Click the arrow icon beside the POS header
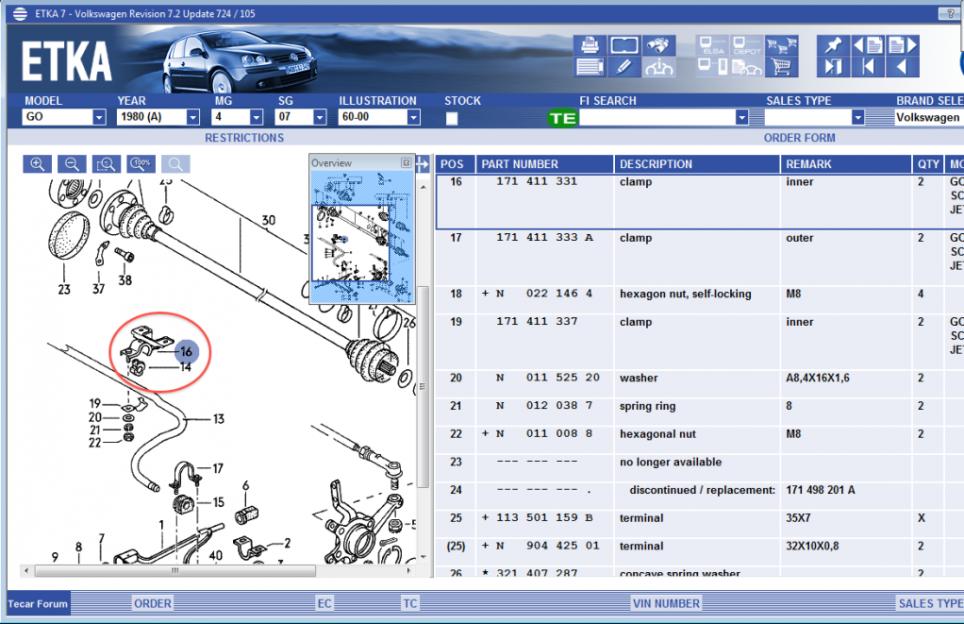This screenshot has width=964, height=624. 422,164
